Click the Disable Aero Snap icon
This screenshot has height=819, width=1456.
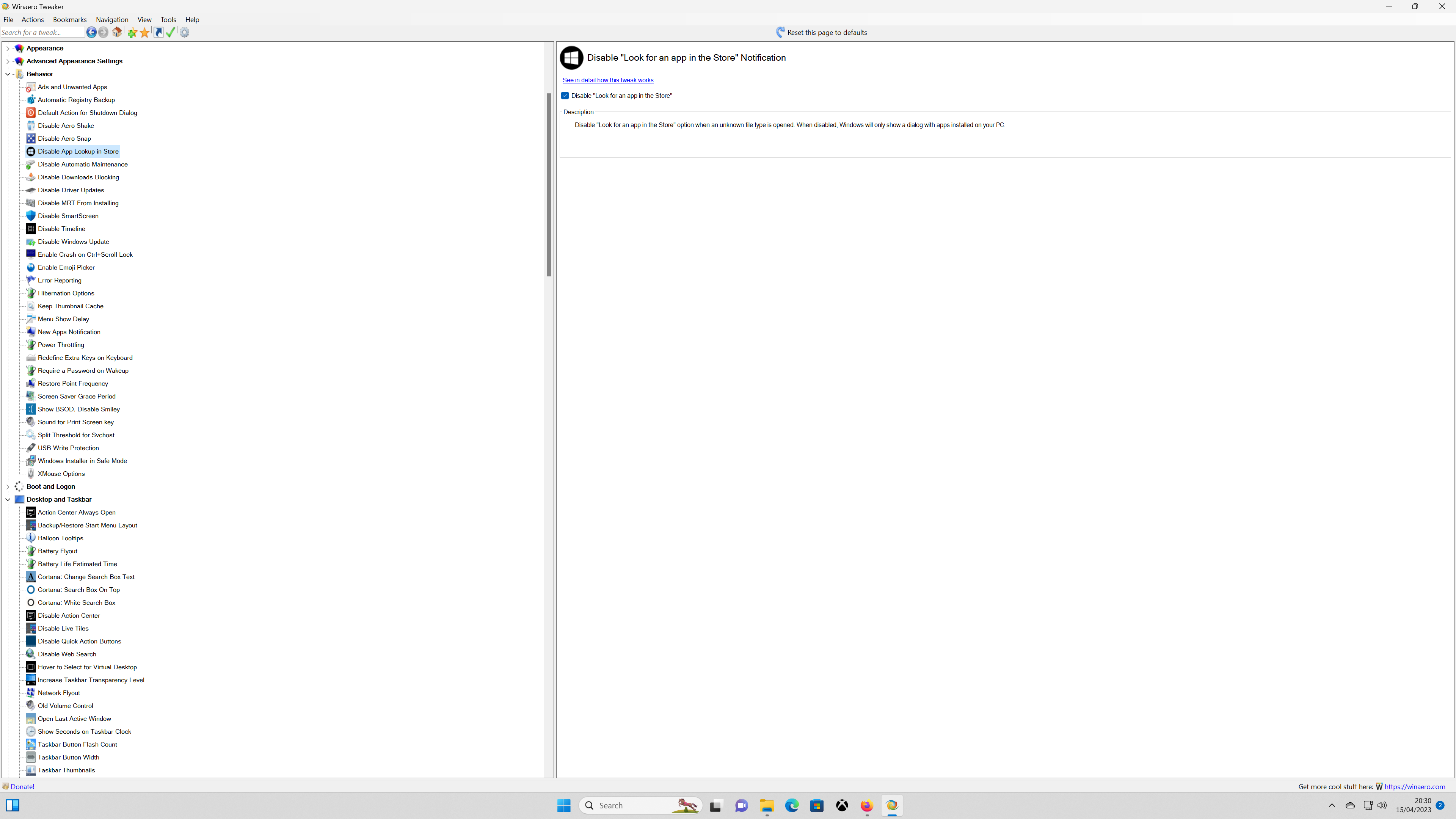(x=31, y=138)
